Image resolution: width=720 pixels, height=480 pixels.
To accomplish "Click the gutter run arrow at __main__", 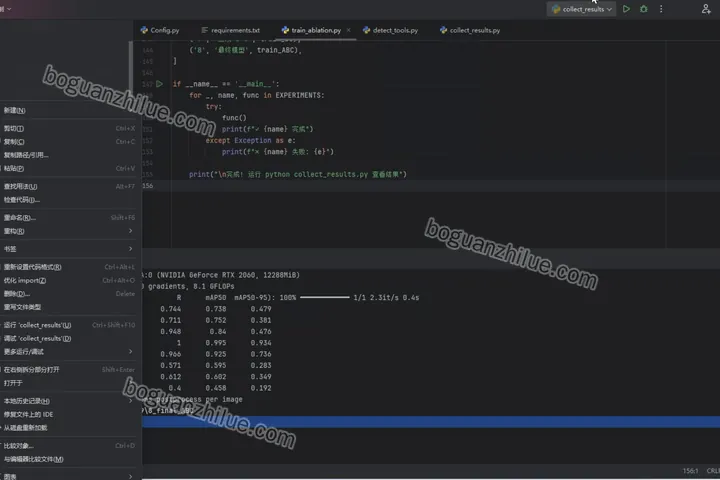I will 159,84.
